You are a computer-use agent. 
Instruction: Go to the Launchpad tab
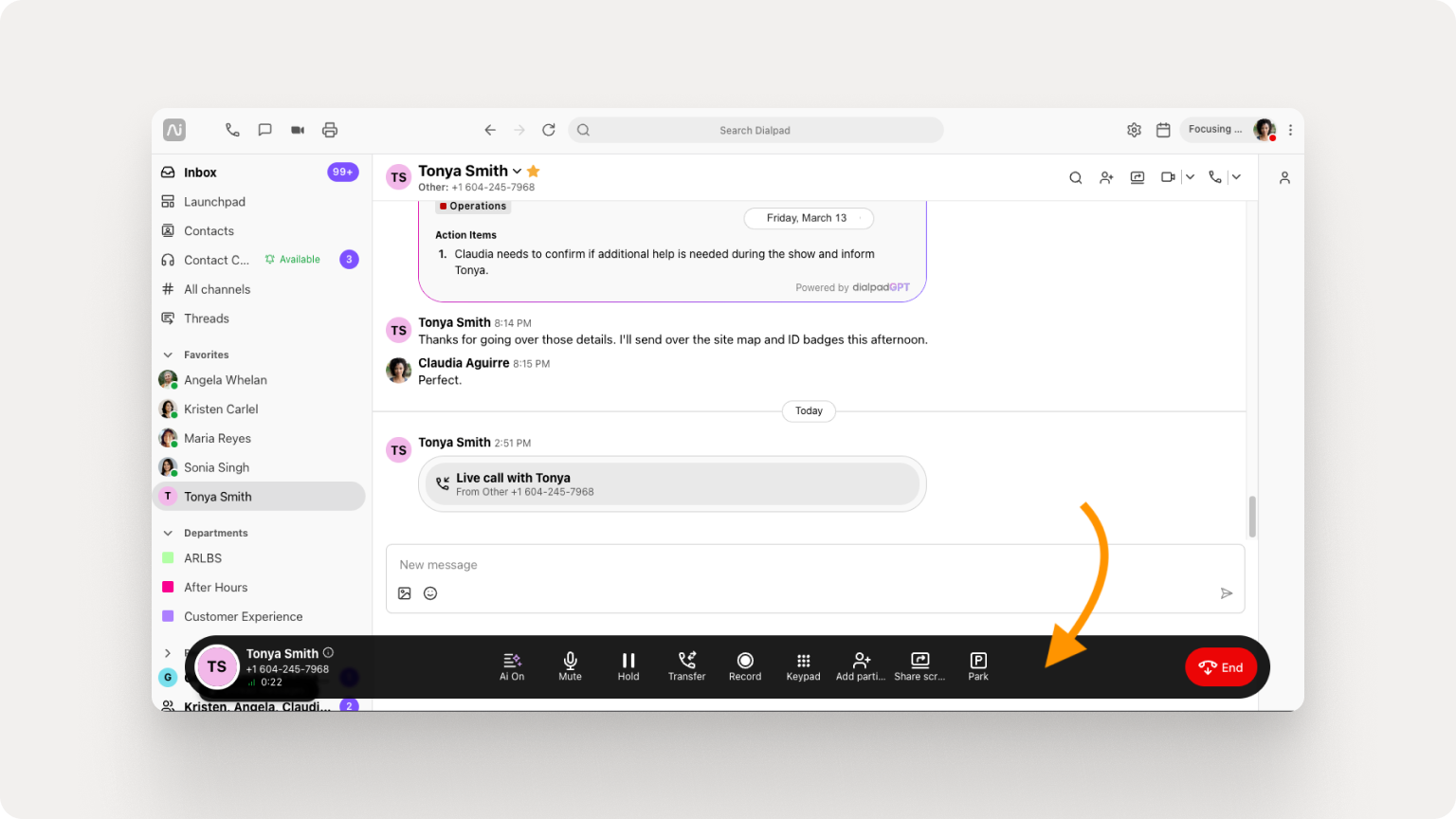click(x=214, y=201)
